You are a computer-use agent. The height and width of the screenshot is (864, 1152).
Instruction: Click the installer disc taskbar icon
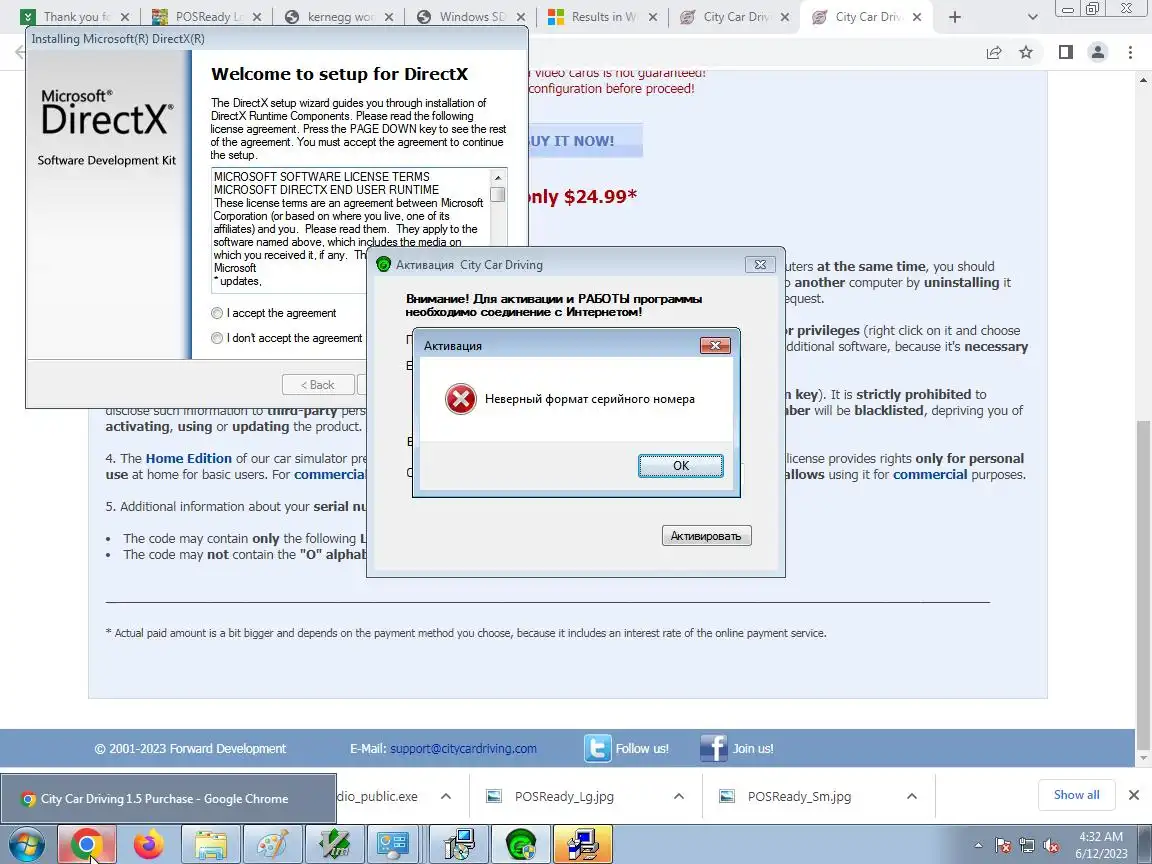(x=459, y=845)
